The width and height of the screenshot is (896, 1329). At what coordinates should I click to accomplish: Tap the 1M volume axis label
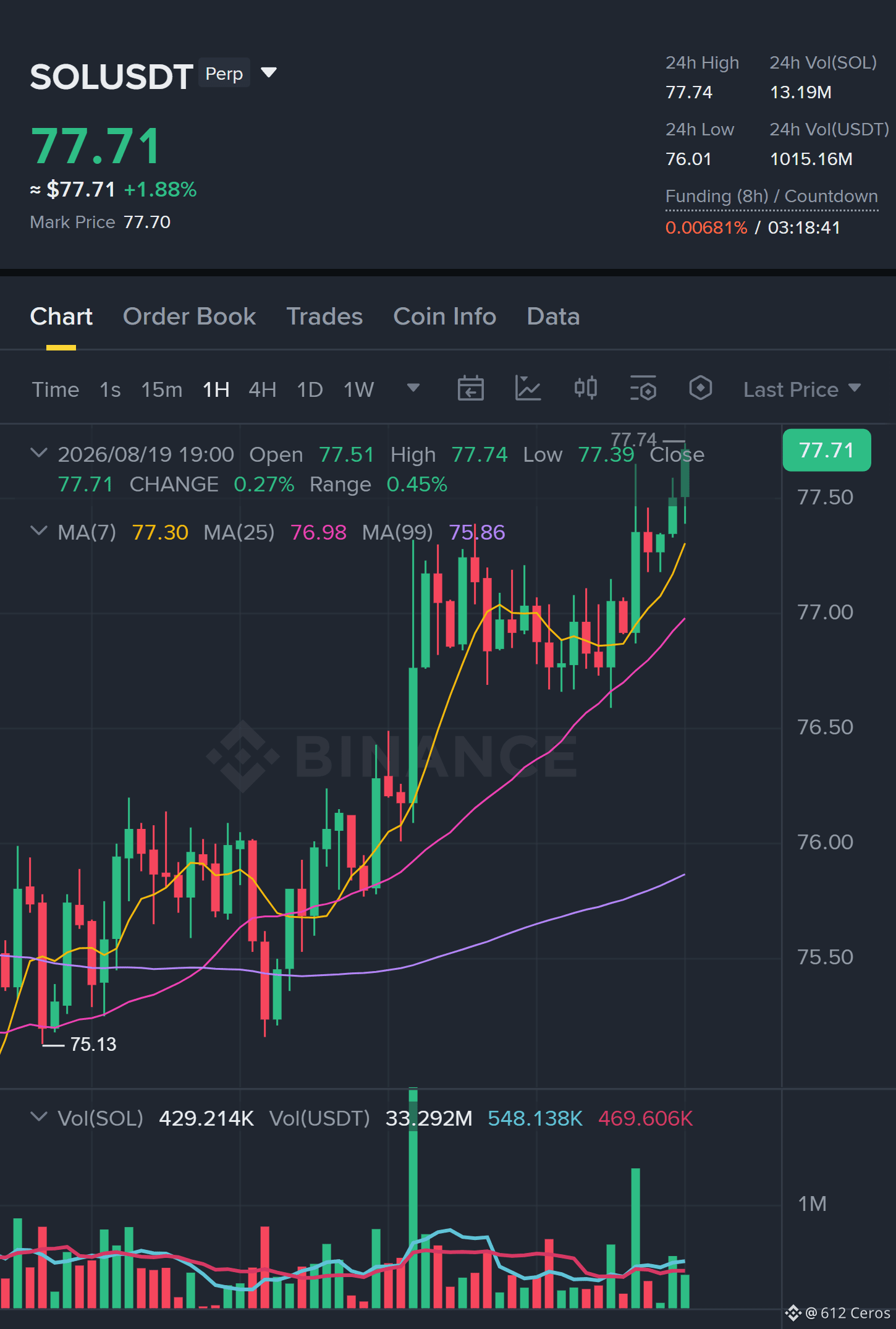[x=812, y=1204]
